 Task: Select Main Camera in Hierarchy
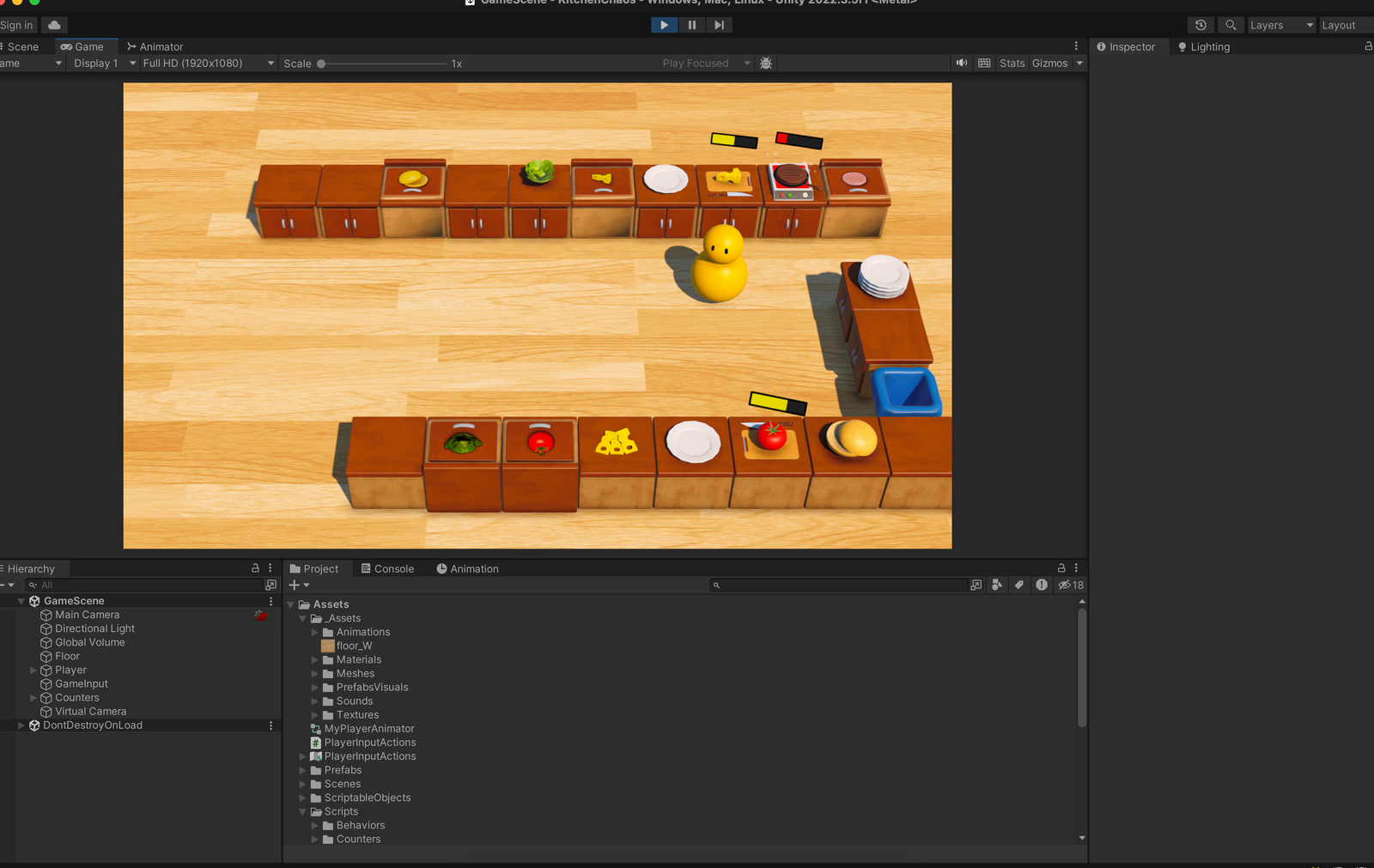pos(87,615)
